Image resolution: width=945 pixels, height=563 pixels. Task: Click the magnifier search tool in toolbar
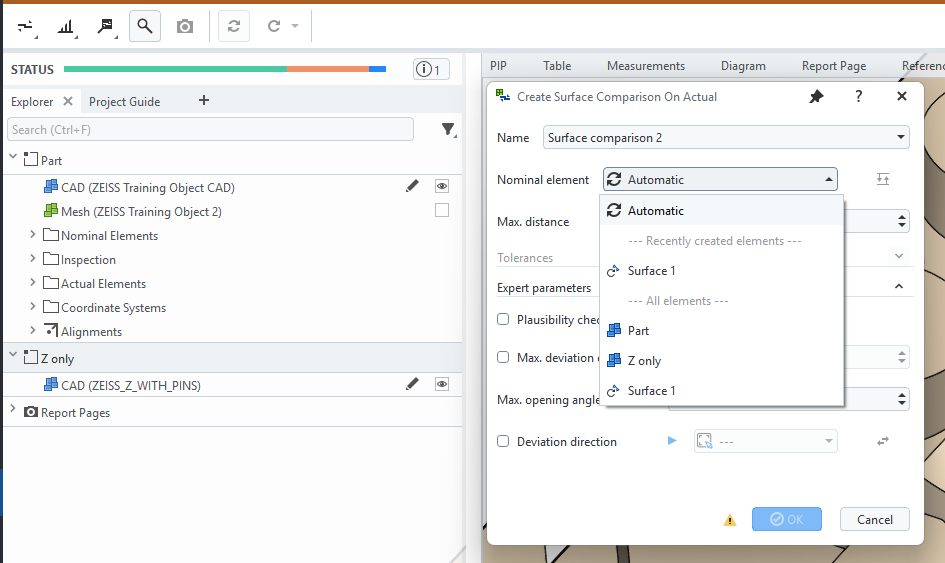pyautogui.click(x=145, y=26)
